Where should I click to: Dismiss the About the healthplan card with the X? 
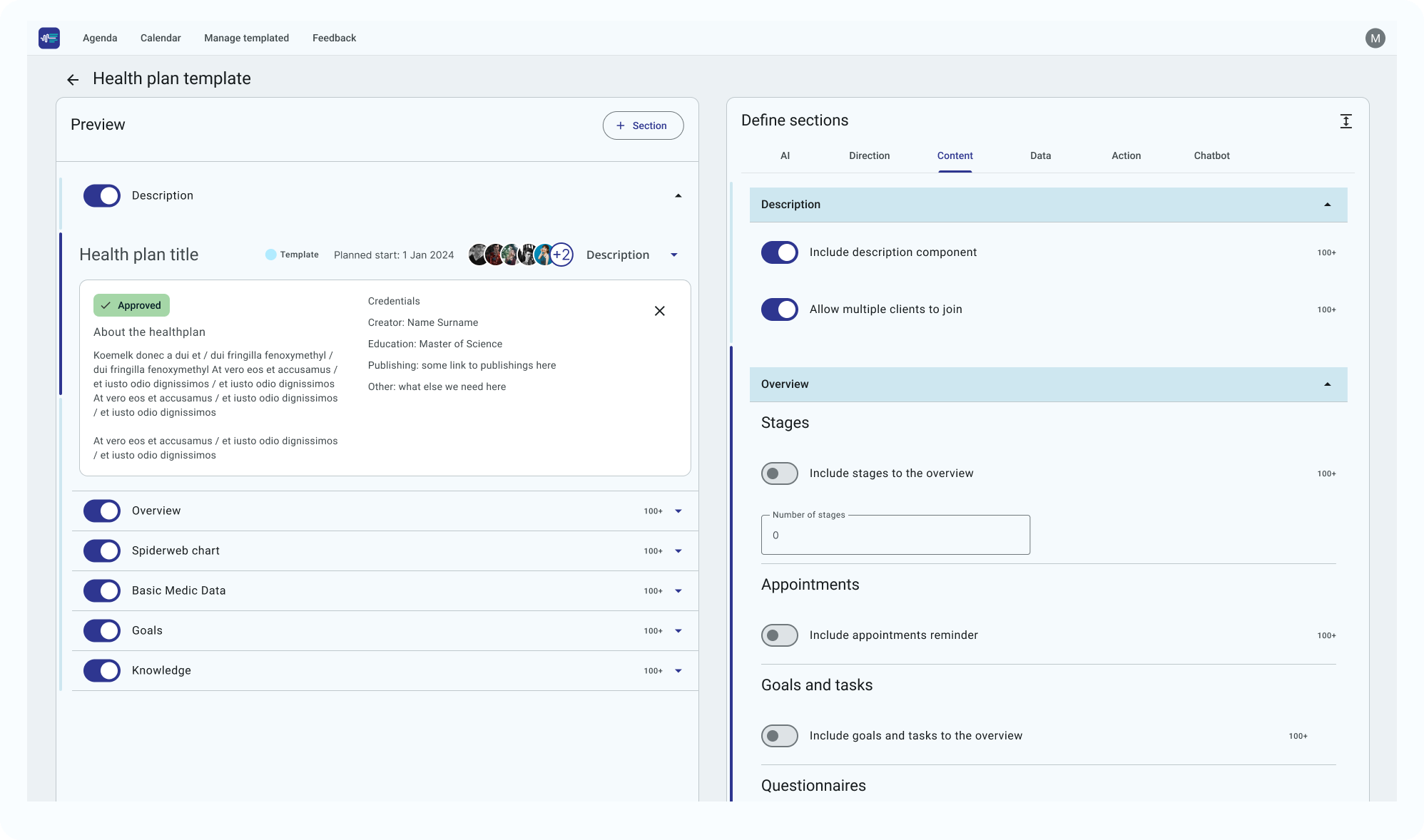point(660,311)
